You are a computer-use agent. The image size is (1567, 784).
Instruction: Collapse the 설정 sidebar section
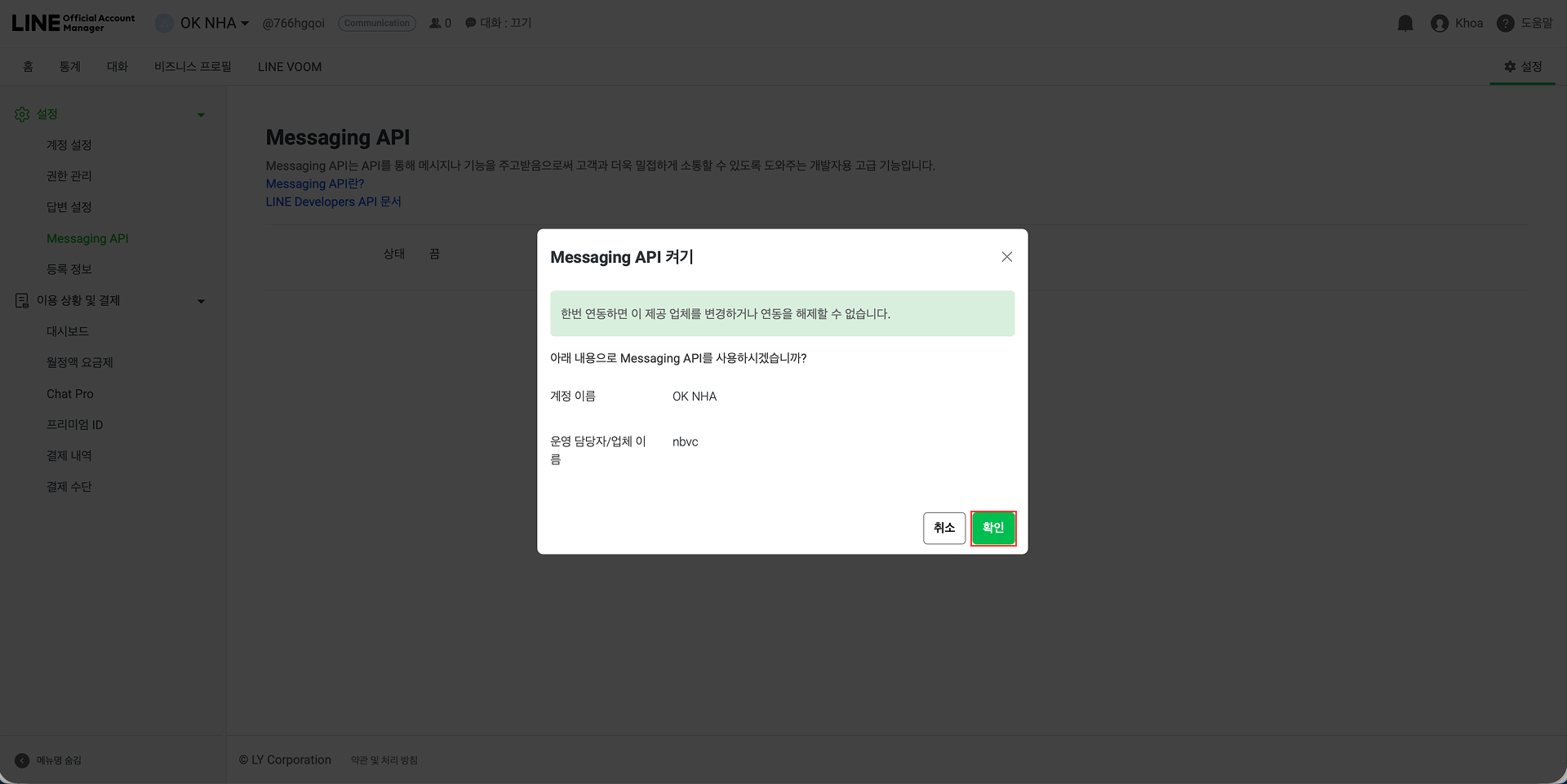[201, 114]
